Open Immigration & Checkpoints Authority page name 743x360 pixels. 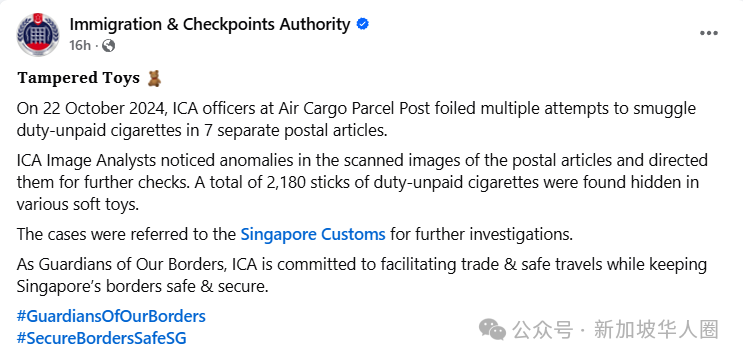(x=209, y=24)
